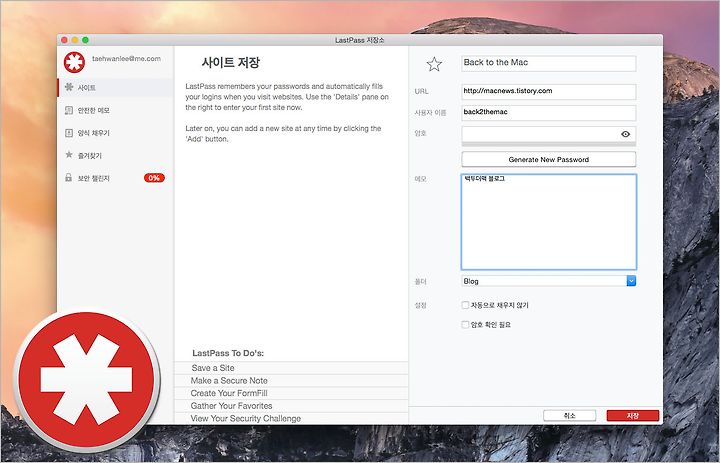
Task: Click the large LastPass app logo overlay
Action: [86, 380]
